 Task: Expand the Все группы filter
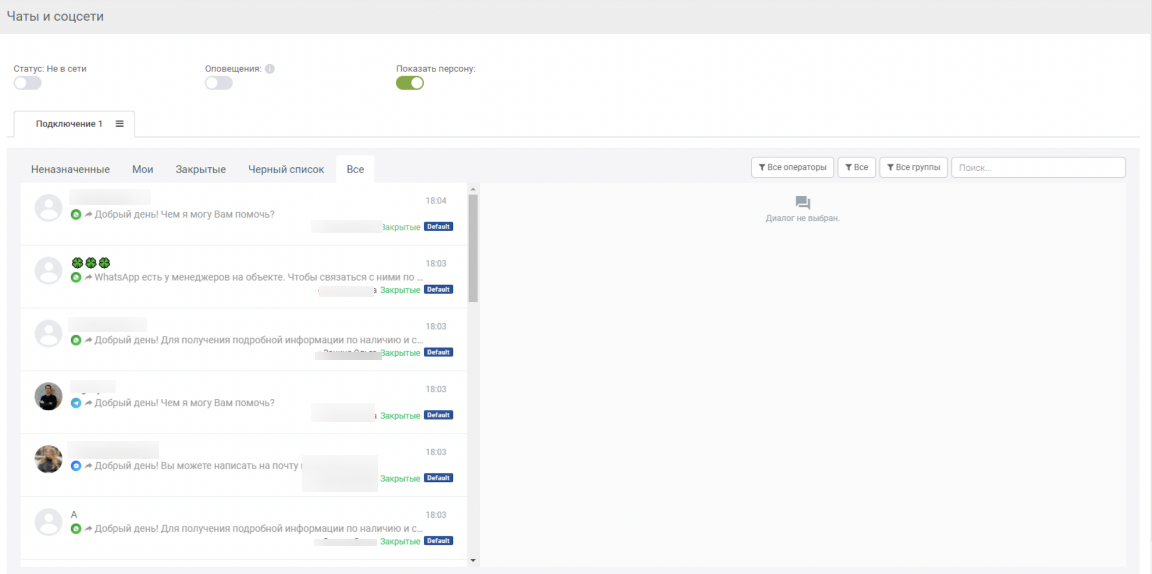pyautogui.click(x=913, y=167)
